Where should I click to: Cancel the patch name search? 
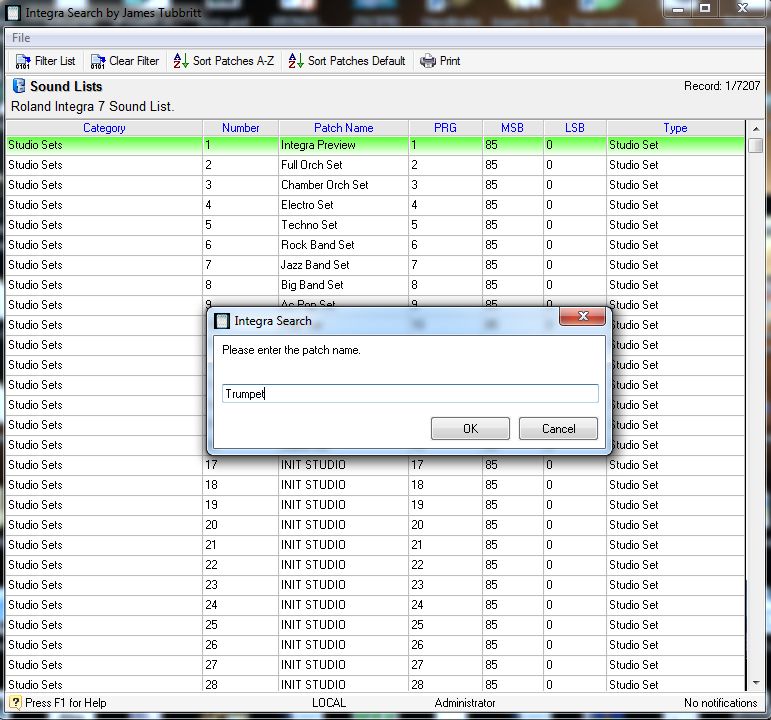pos(558,428)
